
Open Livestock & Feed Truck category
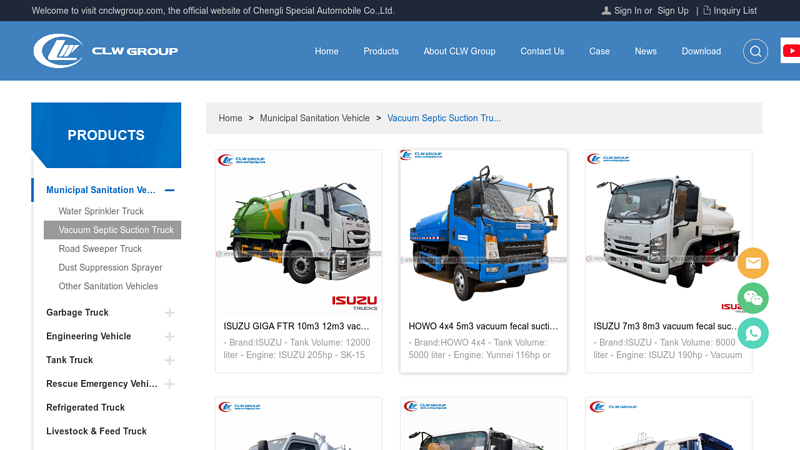pyautogui.click(x=96, y=431)
